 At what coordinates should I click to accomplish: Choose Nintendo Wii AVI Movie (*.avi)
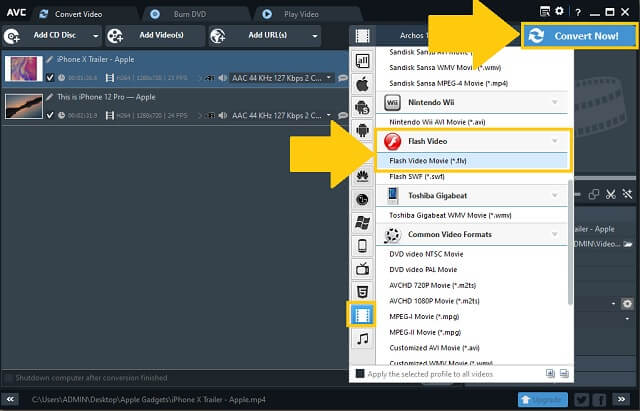pyautogui.click(x=471, y=122)
